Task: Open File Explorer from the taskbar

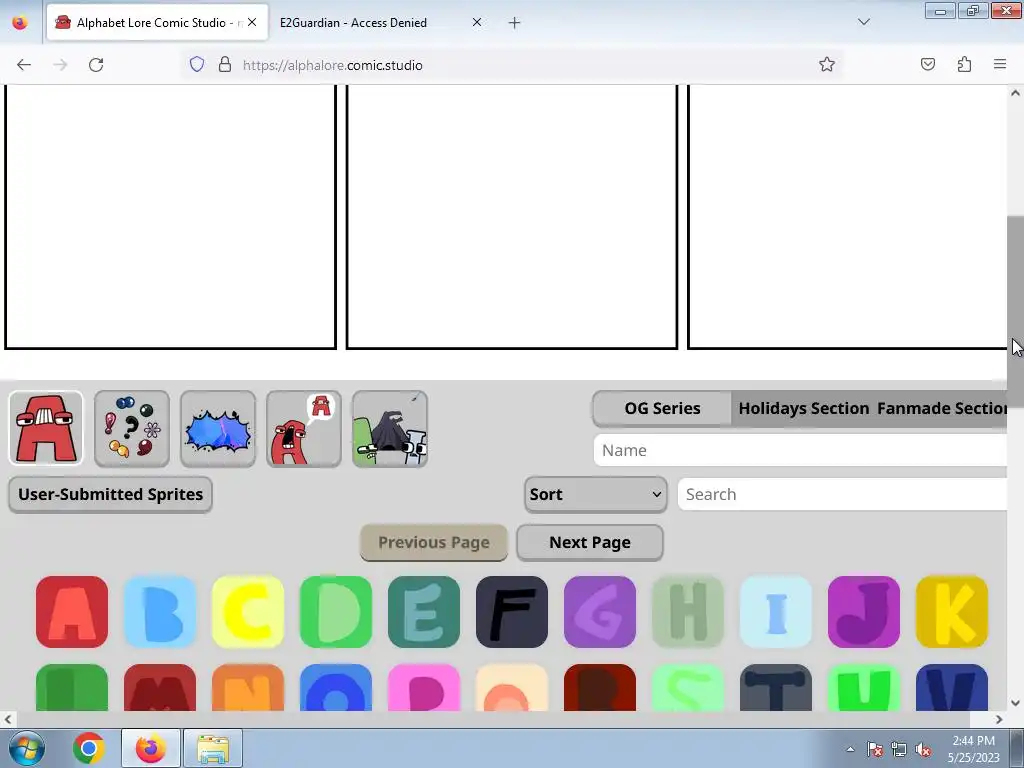Action: coord(213,748)
